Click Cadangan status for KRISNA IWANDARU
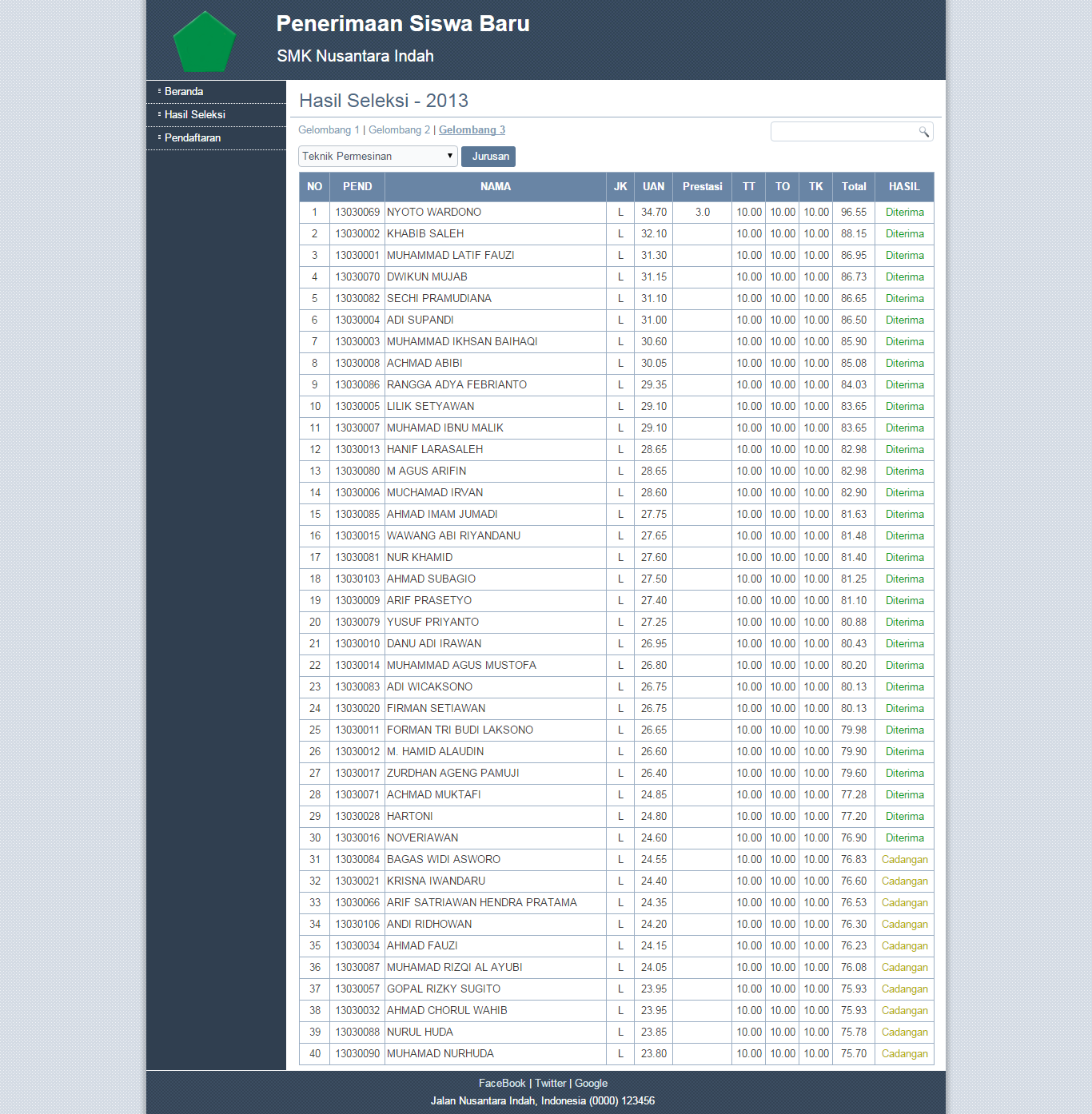 click(x=905, y=881)
